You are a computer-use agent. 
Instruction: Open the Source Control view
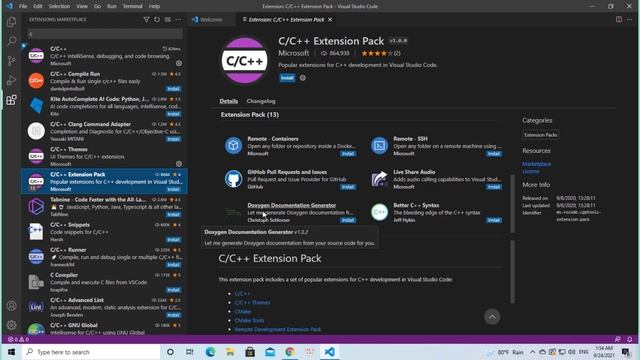click(x=11, y=60)
